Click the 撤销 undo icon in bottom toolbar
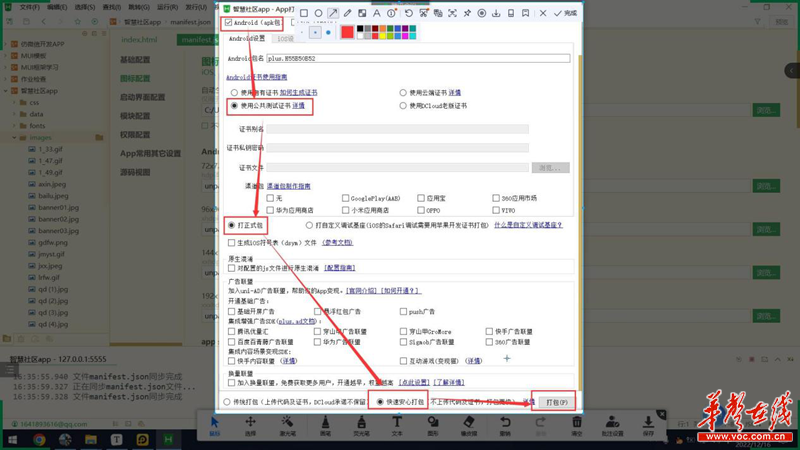Image resolution: width=800 pixels, height=450 pixels. pos(505,426)
